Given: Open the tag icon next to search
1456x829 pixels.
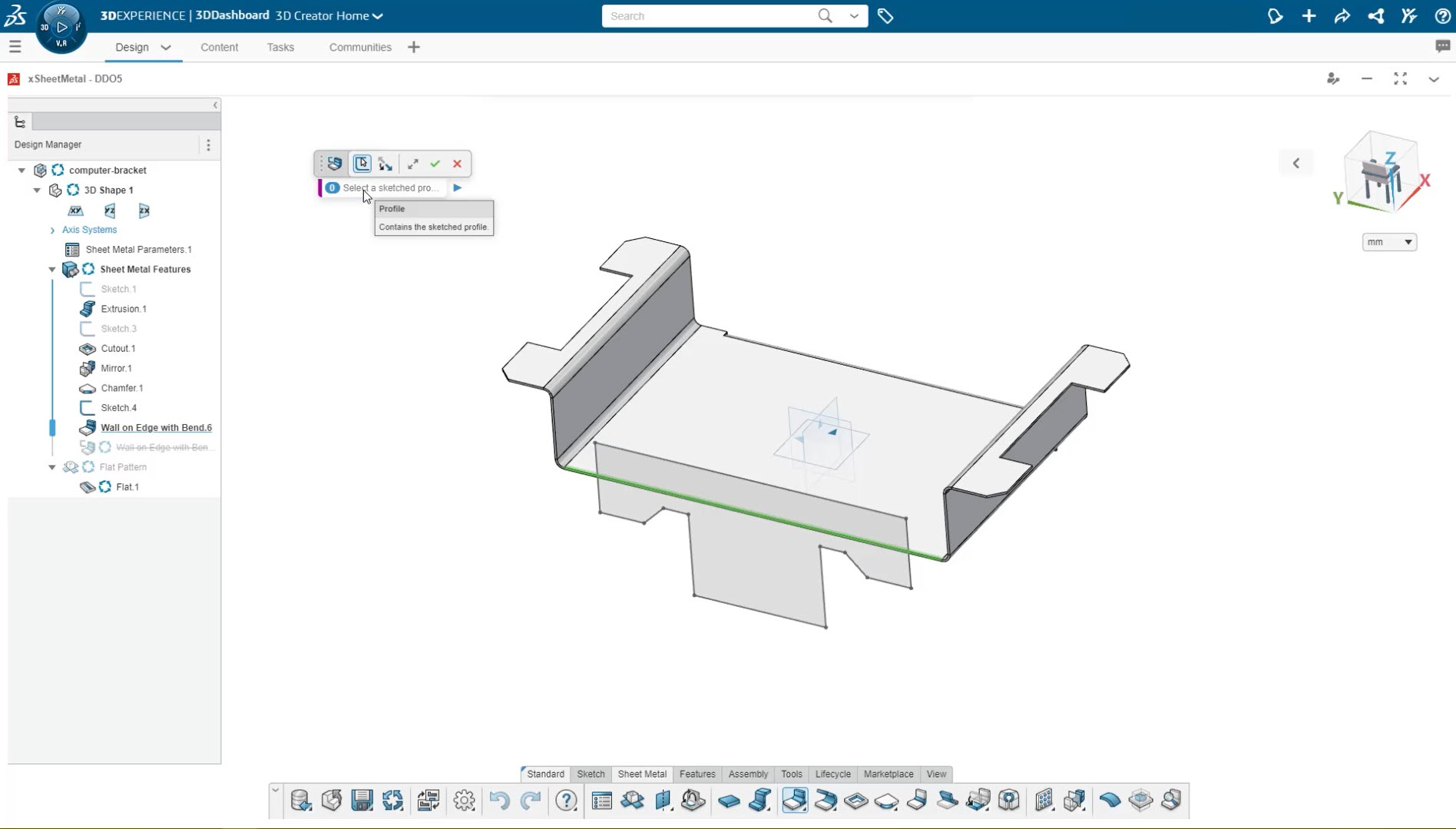Looking at the screenshot, I should pyautogui.click(x=885, y=16).
